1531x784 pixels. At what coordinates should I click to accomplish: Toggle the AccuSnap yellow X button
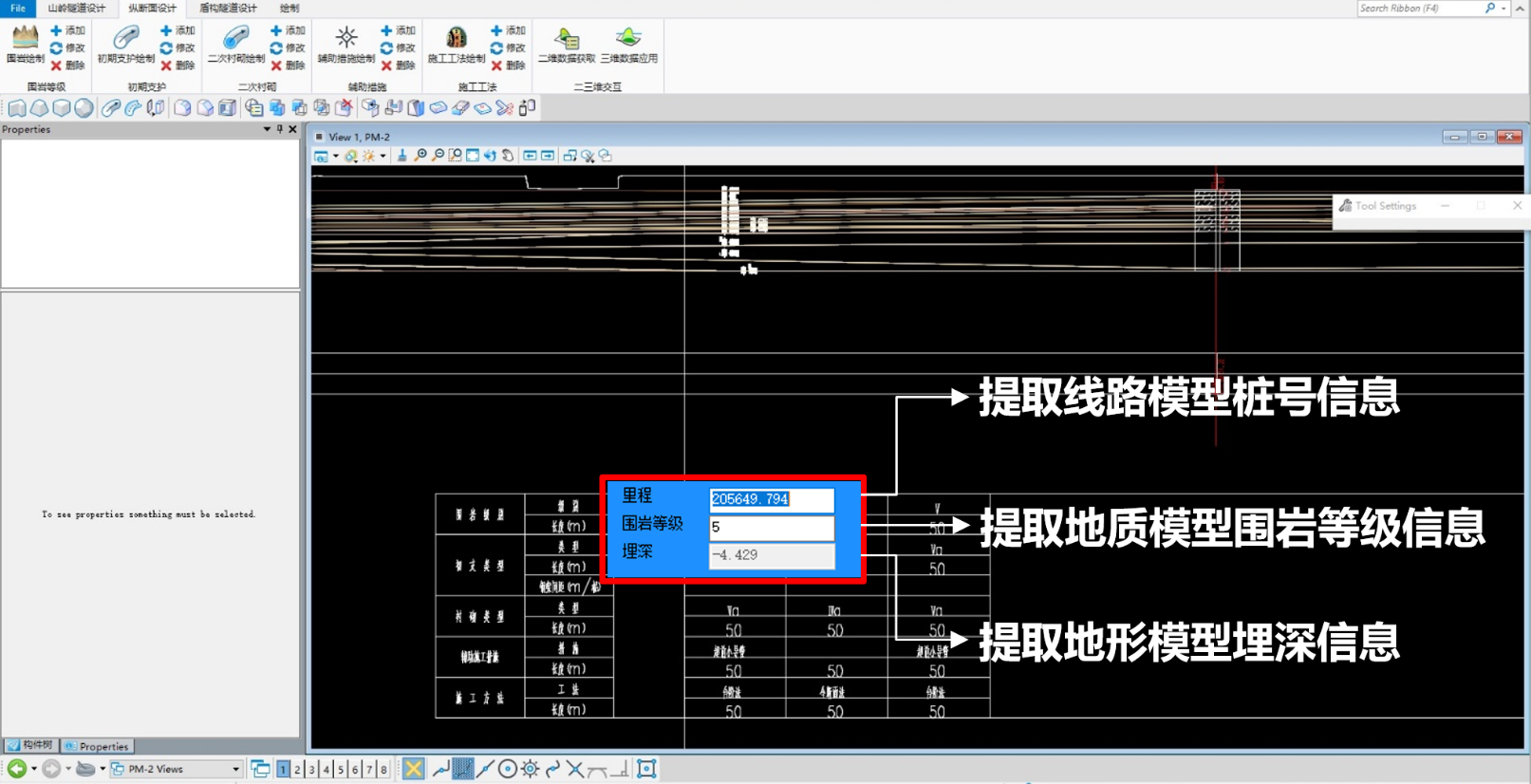[414, 769]
